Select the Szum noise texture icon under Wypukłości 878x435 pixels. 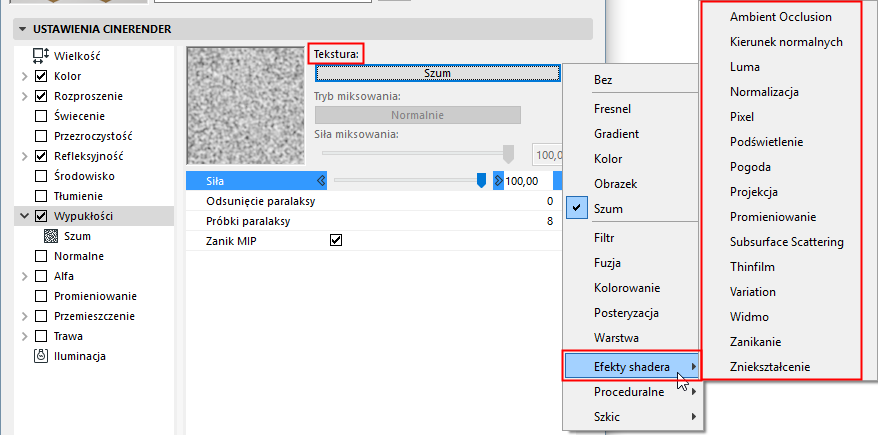(x=51, y=236)
